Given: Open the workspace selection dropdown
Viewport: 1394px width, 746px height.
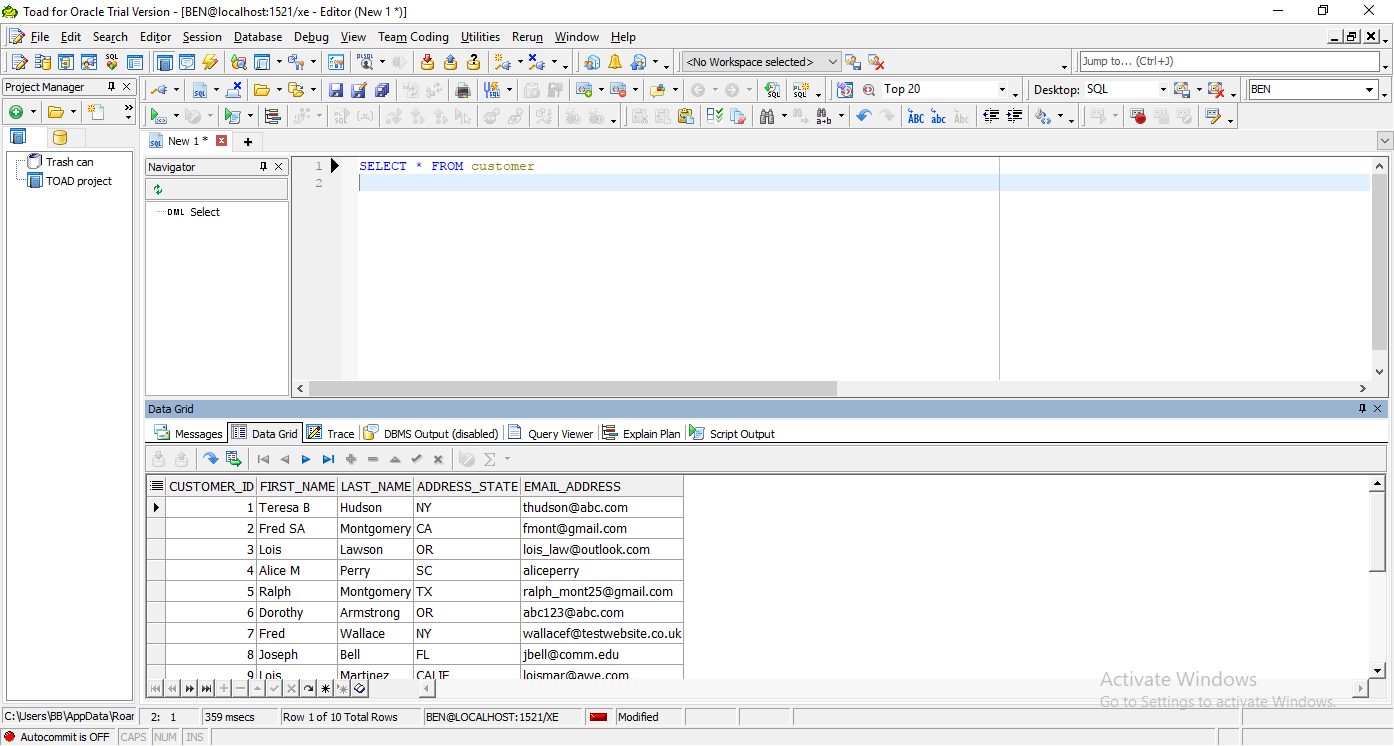Looking at the screenshot, I should click(x=832, y=61).
